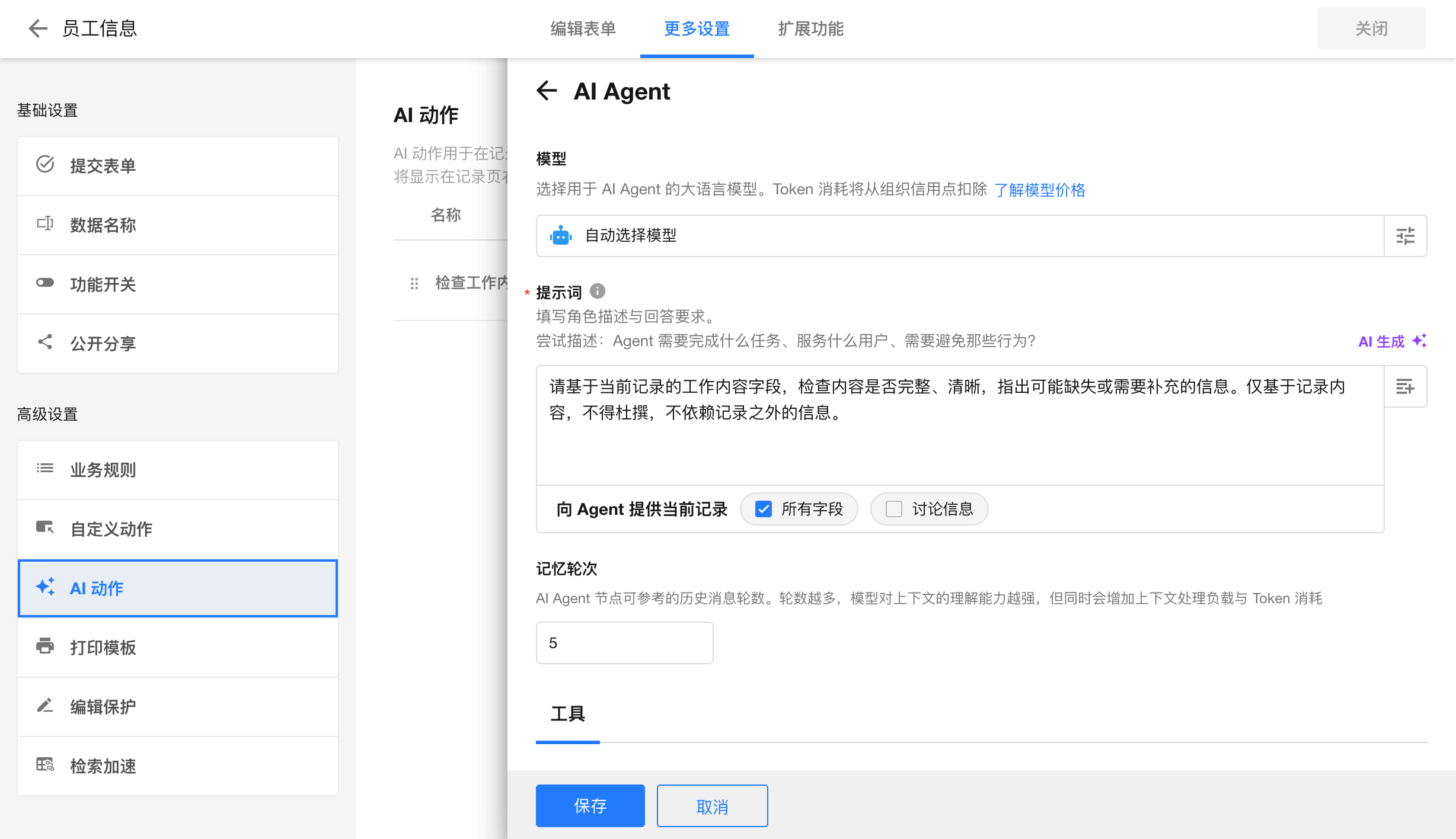Image resolution: width=1456 pixels, height=839 pixels.
Task: Click the prompt info icon beside 提示词
Action: (x=598, y=291)
